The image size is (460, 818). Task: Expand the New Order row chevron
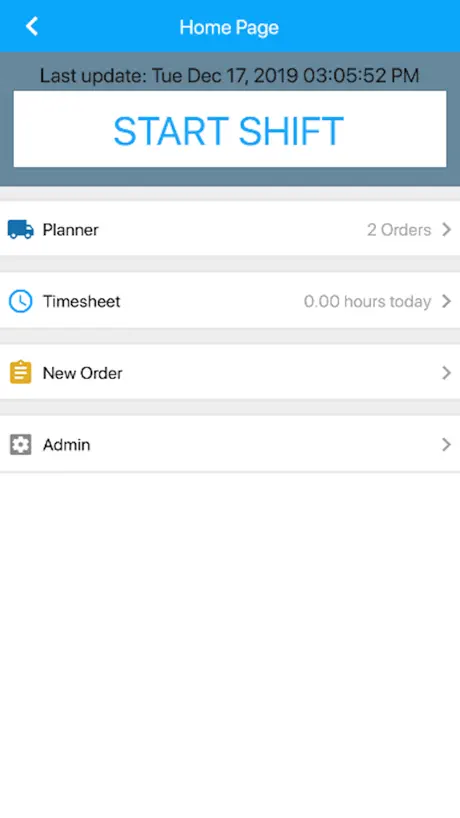446,372
